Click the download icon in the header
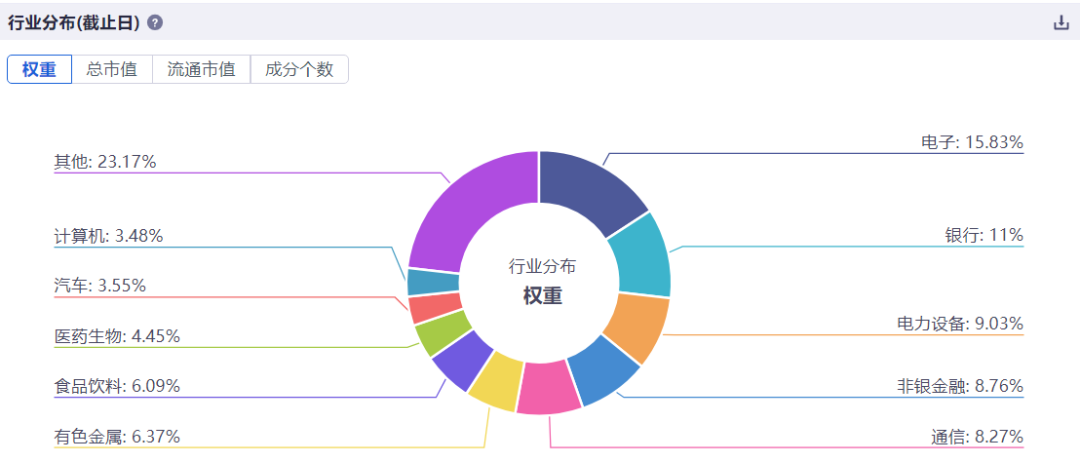The image size is (1080, 462). click(x=1061, y=23)
